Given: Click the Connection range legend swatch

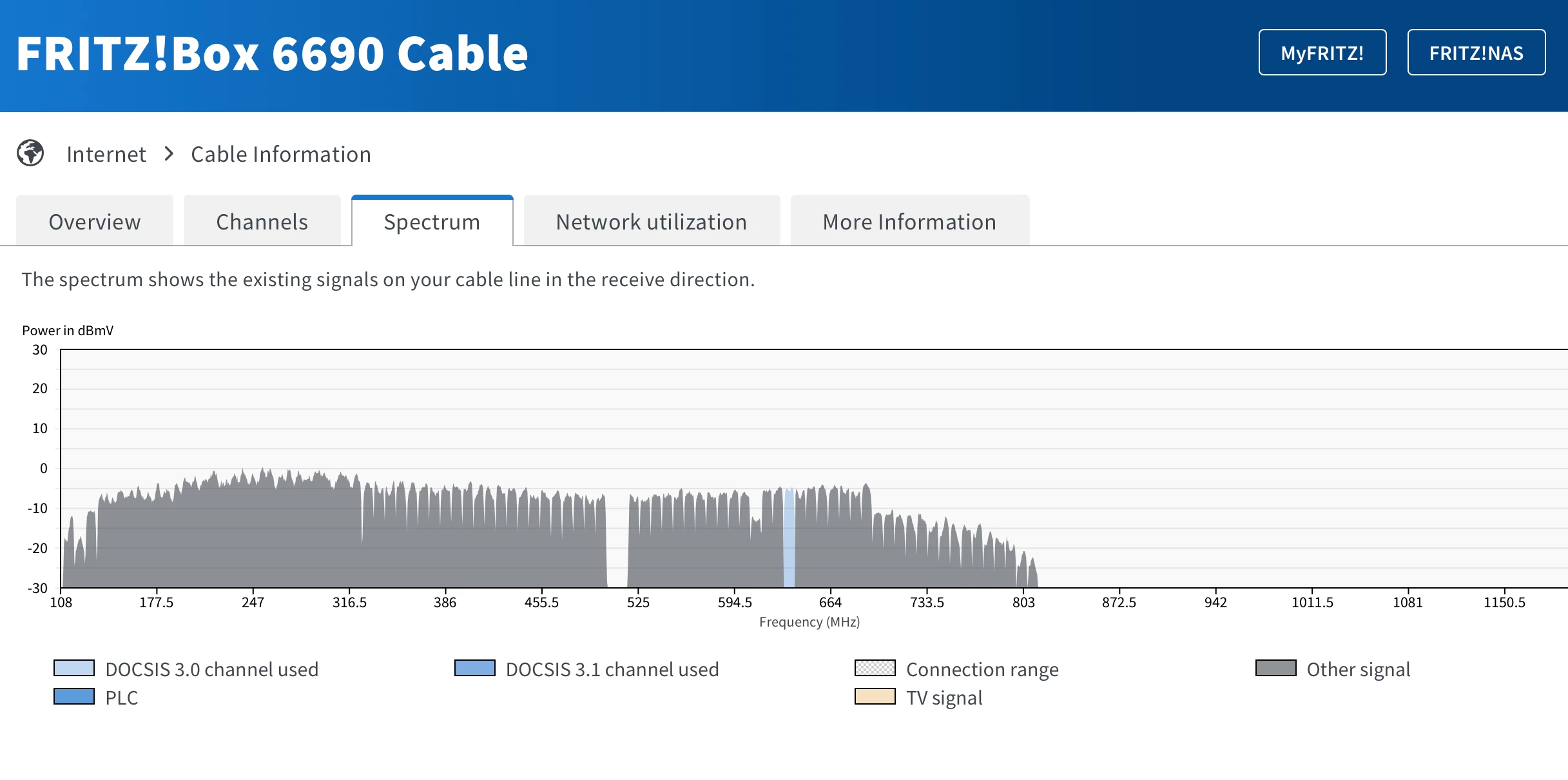Looking at the screenshot, I should pyautogui.click(x=875, y=668).
